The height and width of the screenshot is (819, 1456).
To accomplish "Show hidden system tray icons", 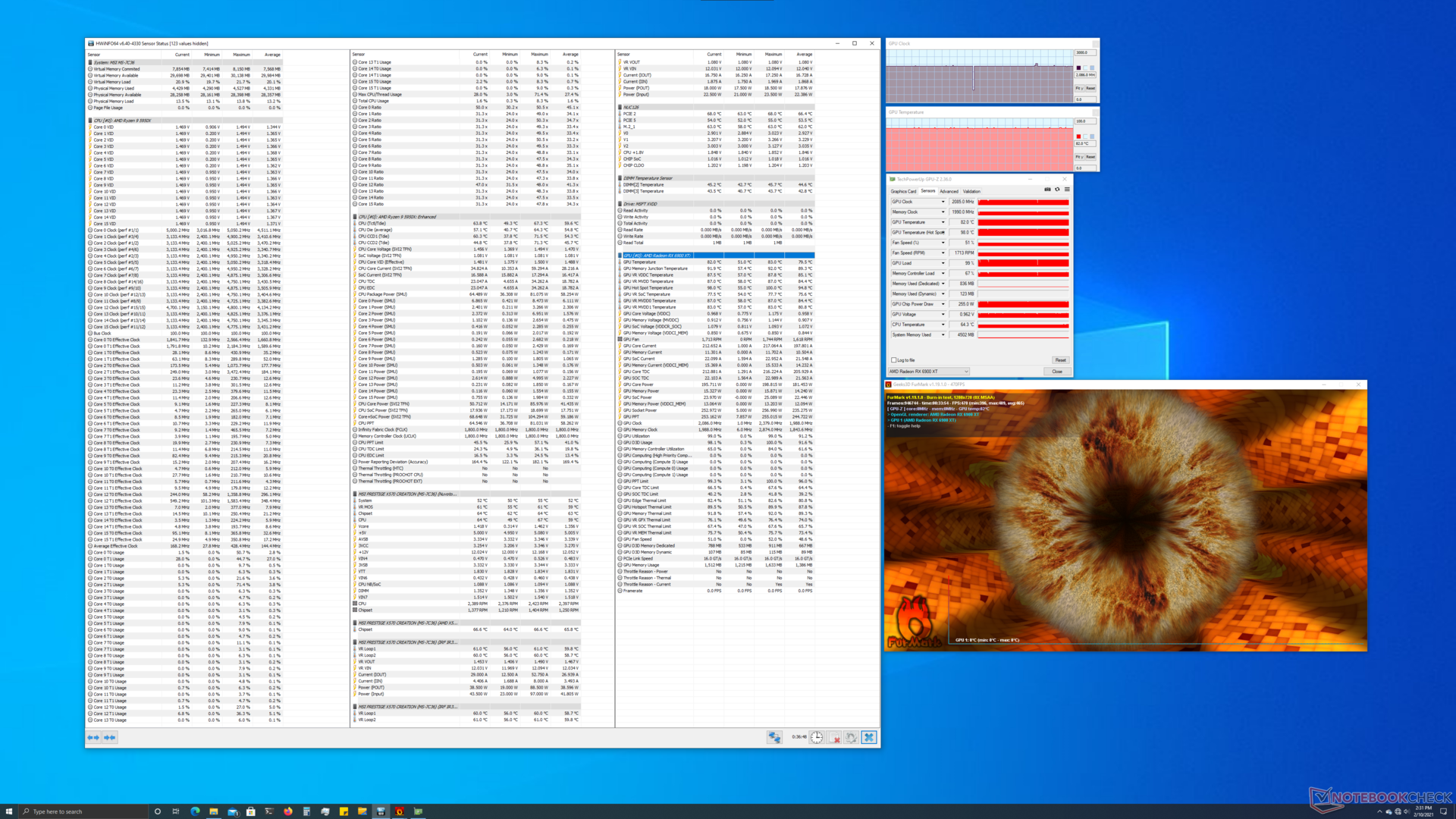I will (x=1379, y=811).
